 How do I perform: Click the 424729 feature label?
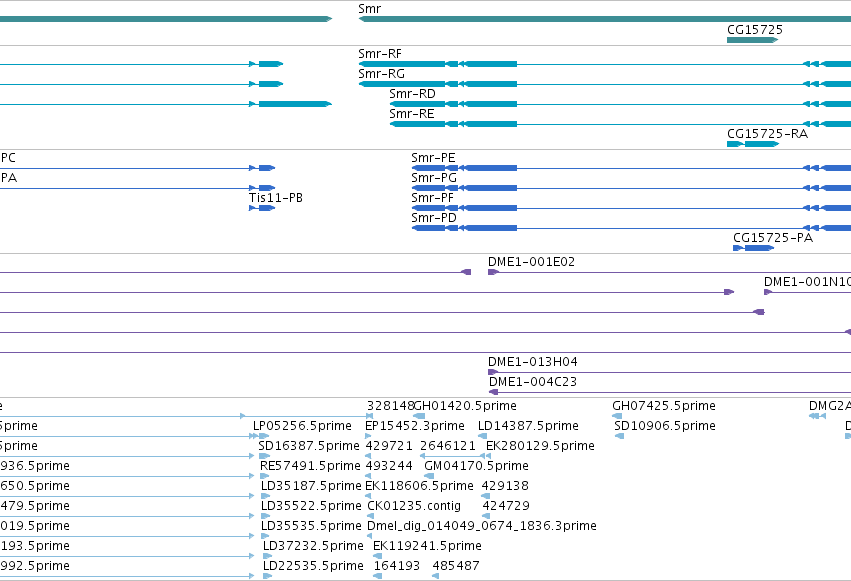(x=506, y=506)
